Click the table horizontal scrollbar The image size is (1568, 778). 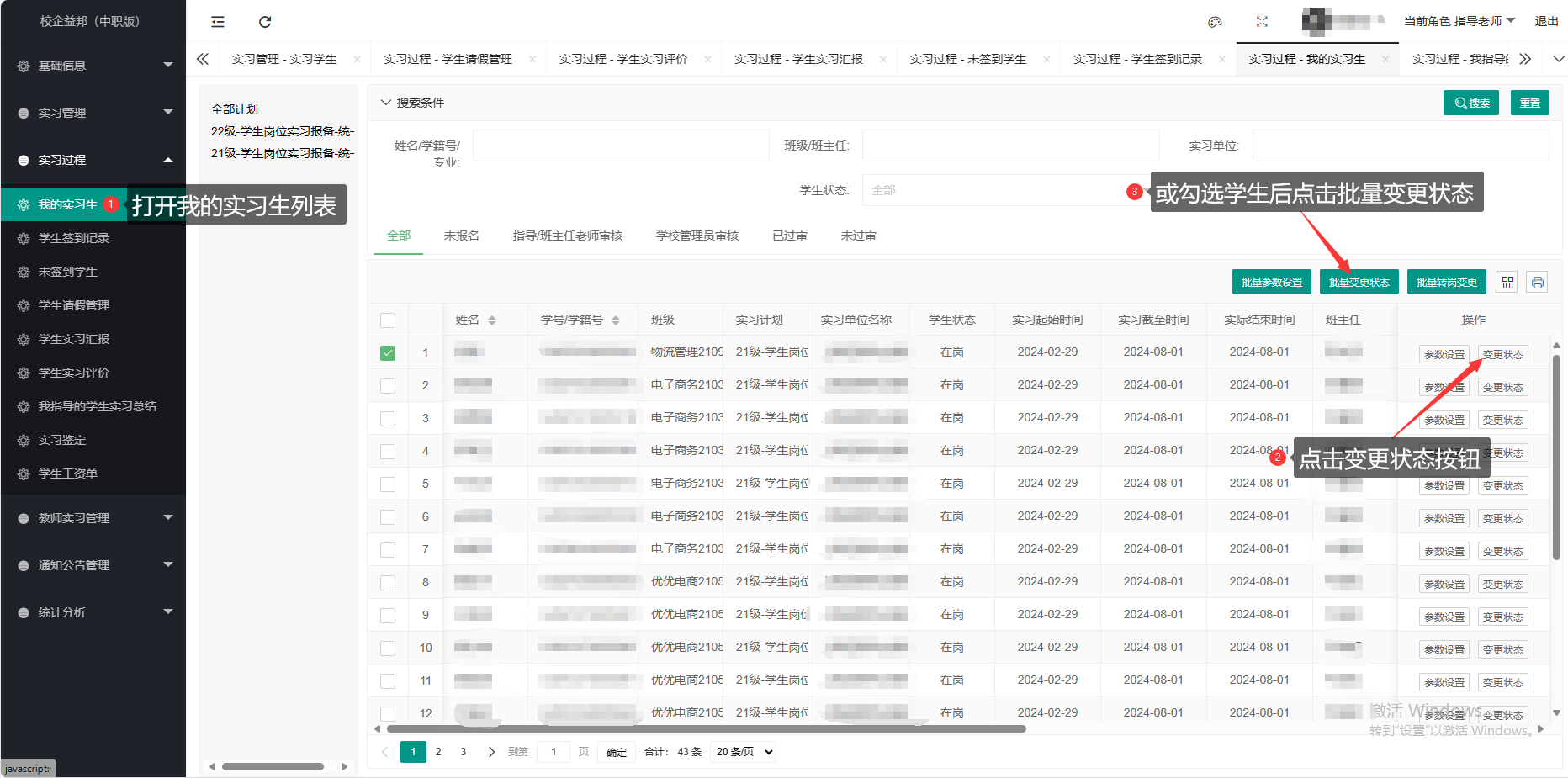point(705,729)
